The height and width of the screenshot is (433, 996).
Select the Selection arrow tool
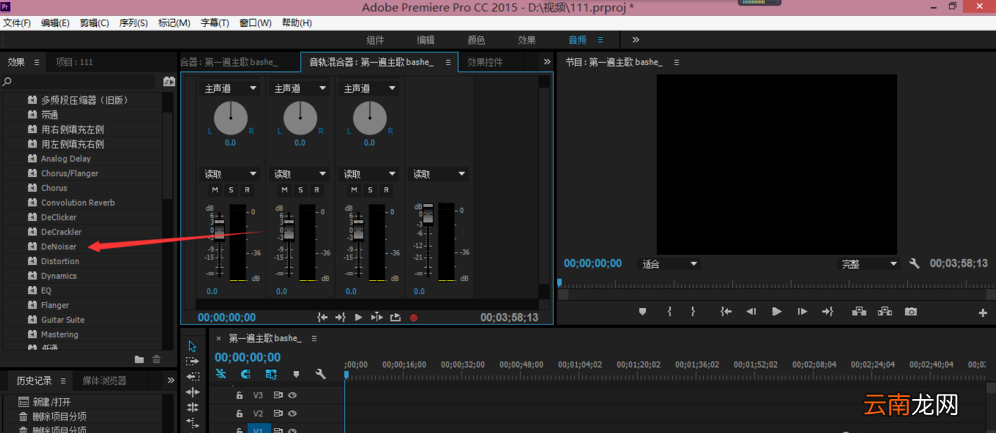(192, 346)
